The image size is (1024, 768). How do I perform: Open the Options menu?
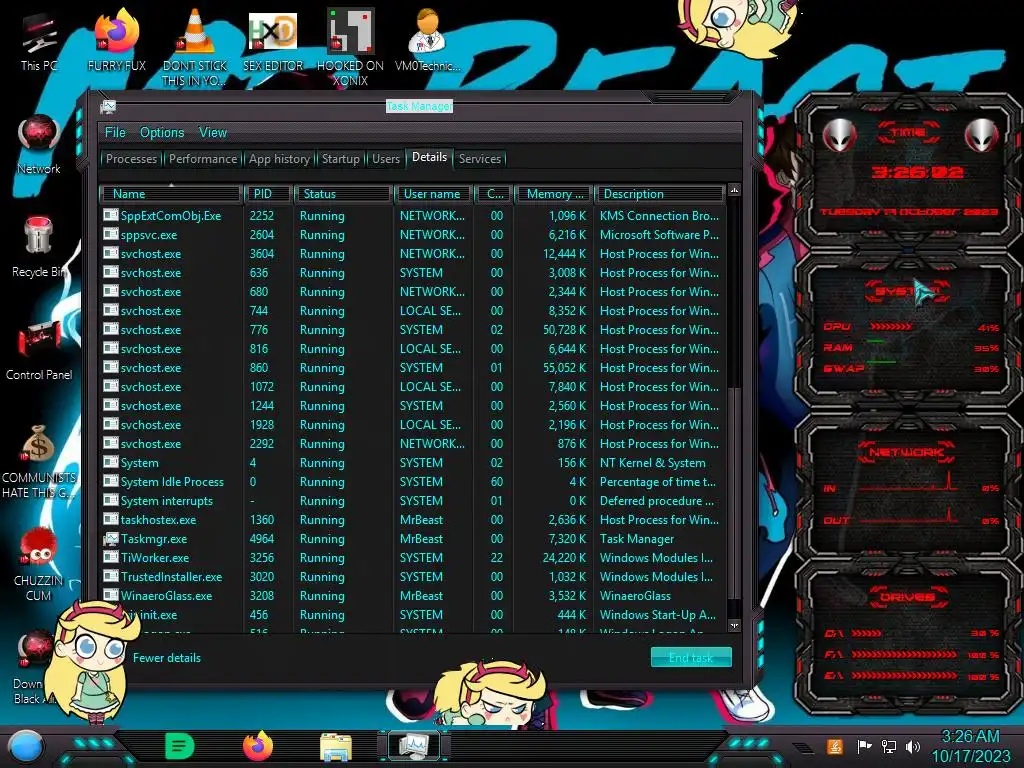[162, 133]
